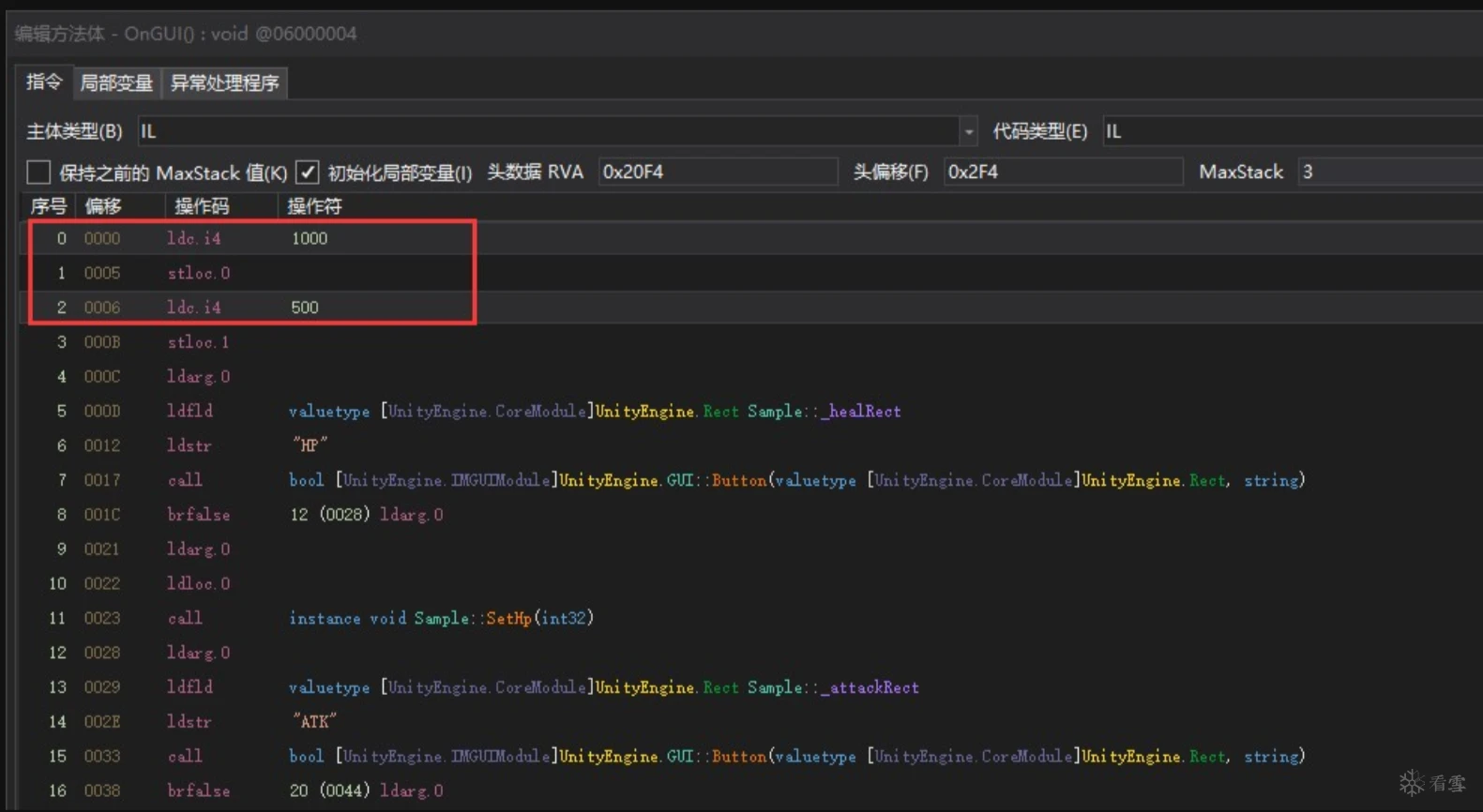
Task: Click brfalse target on row 8
Action: pos(366,515)
